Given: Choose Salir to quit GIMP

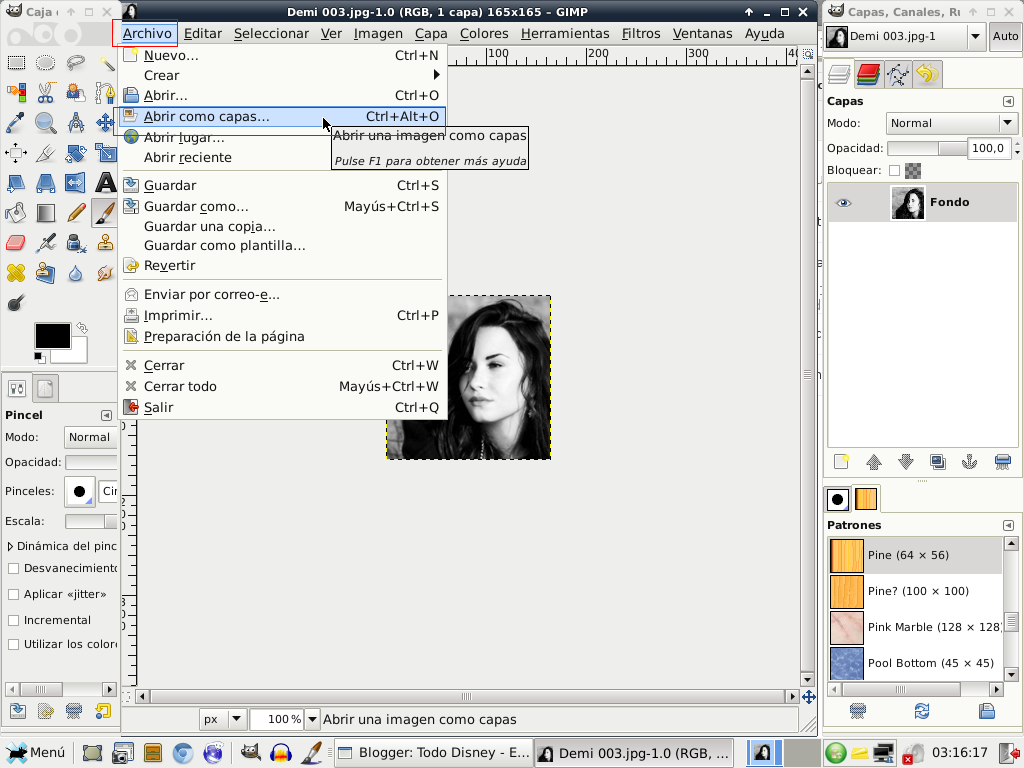Looking at the screenshot, I should coord(283,407).
